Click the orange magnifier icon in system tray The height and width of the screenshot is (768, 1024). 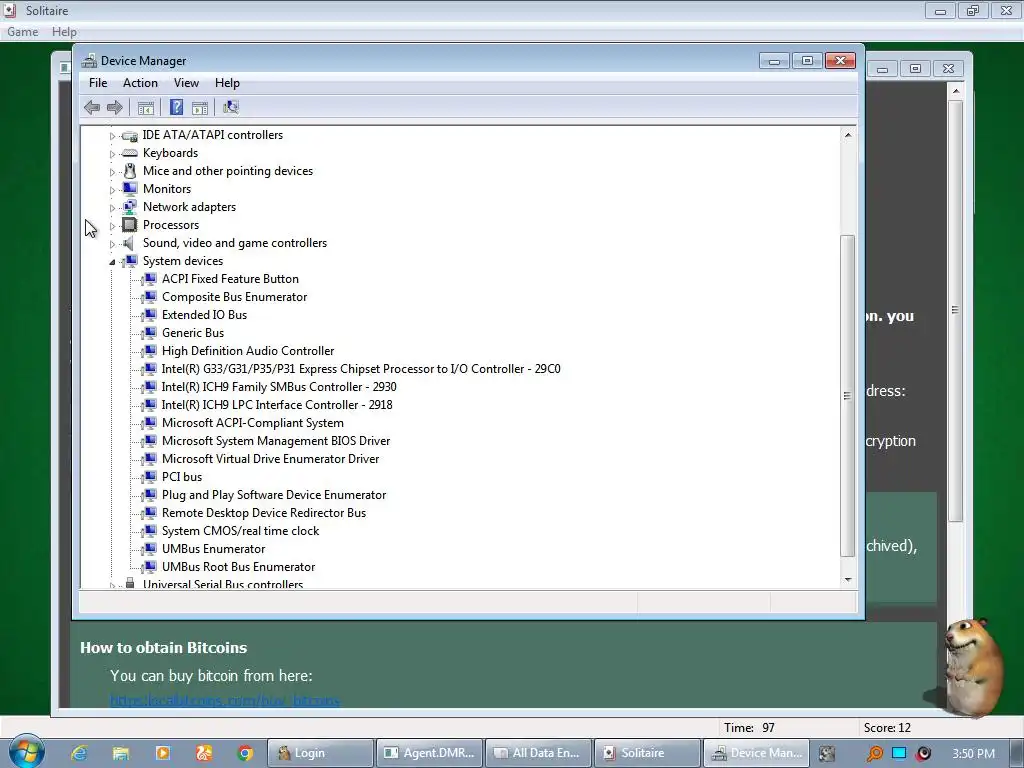[x=874, y=753]
